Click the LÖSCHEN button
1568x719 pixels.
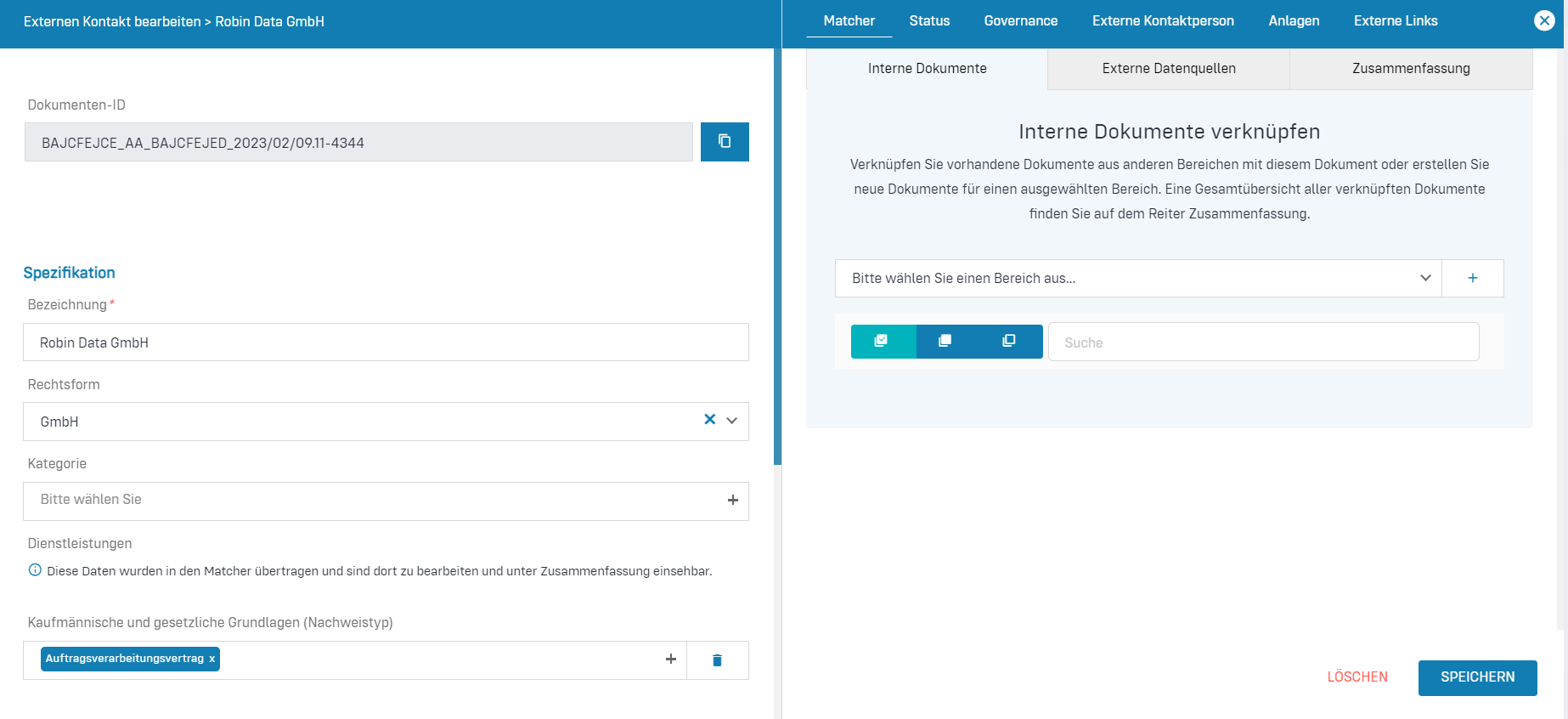pos(1357,677)
